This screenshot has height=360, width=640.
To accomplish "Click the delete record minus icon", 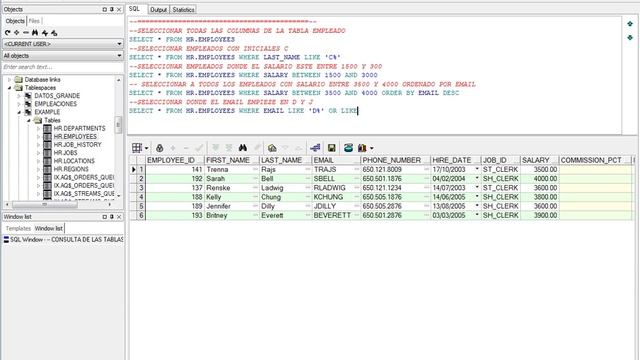I will 186,148.
